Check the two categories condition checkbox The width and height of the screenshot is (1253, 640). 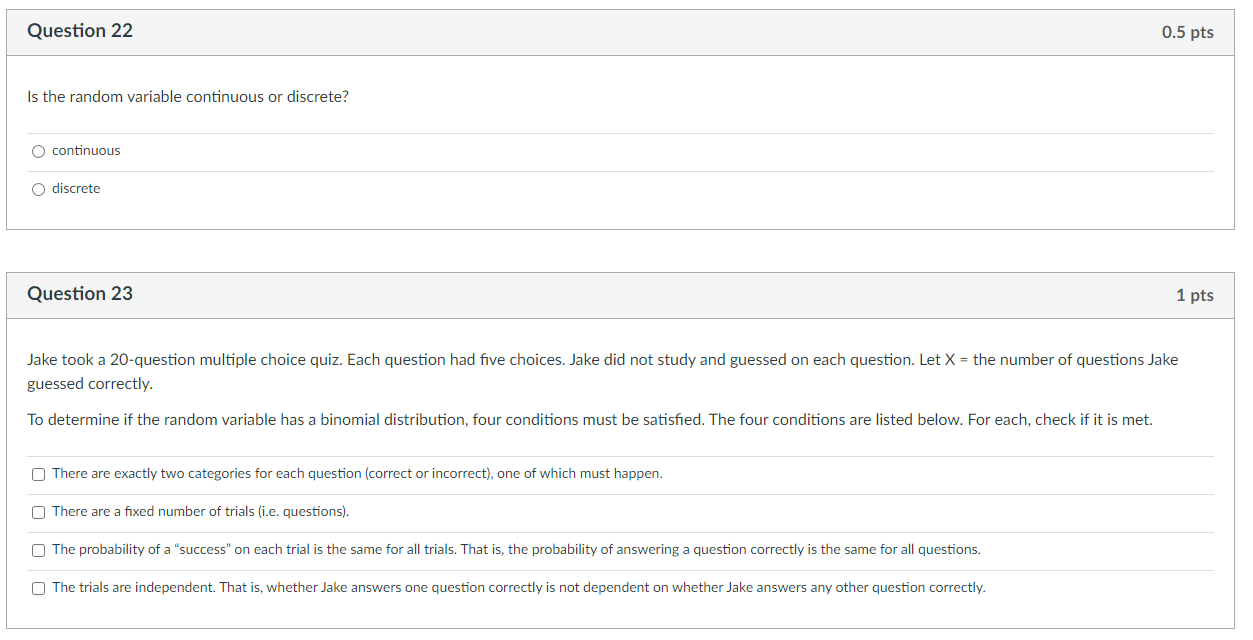click(38, 473)
